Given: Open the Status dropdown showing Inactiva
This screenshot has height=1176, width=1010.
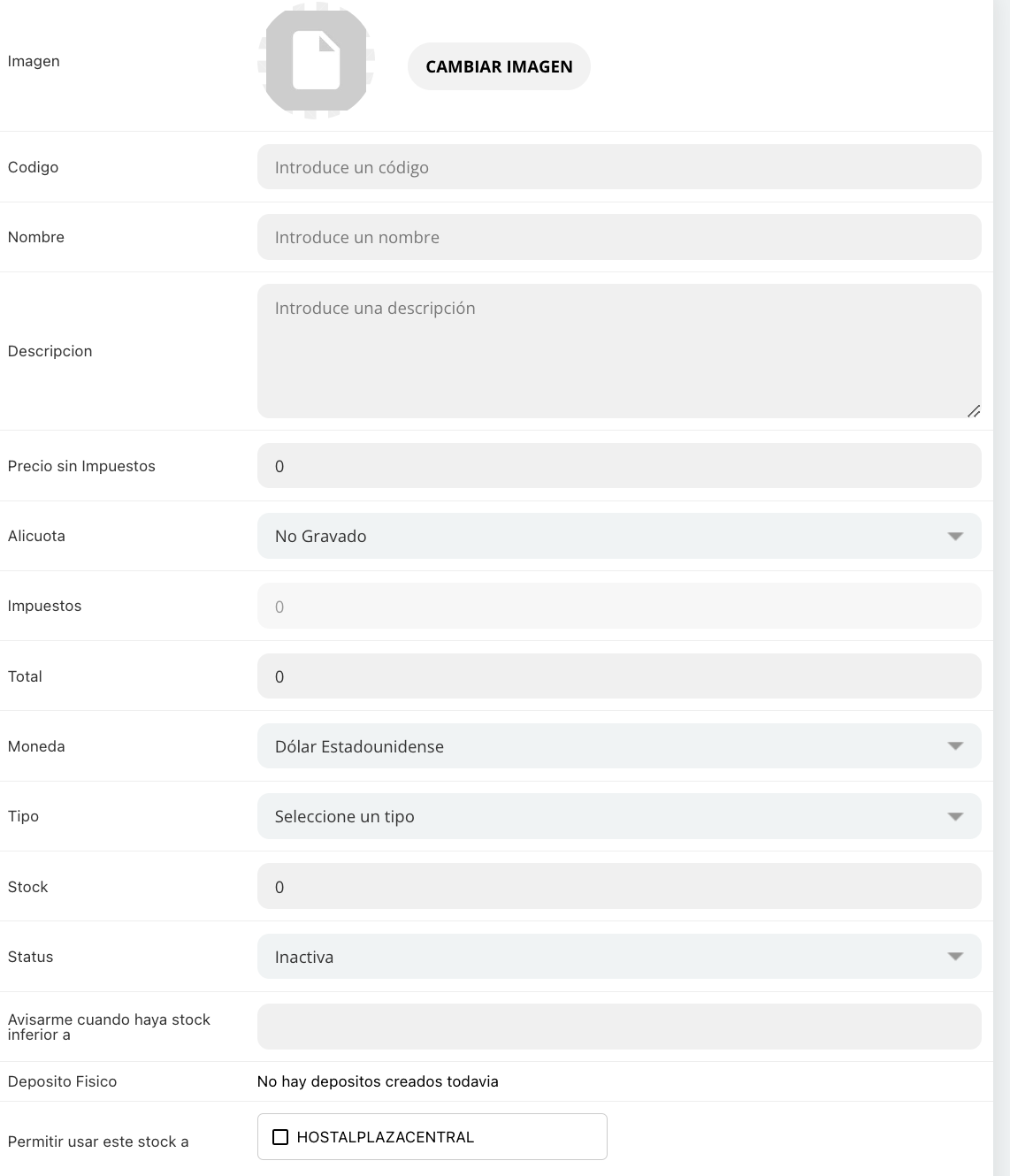Looking at the screenshot, I should [601, 957].
